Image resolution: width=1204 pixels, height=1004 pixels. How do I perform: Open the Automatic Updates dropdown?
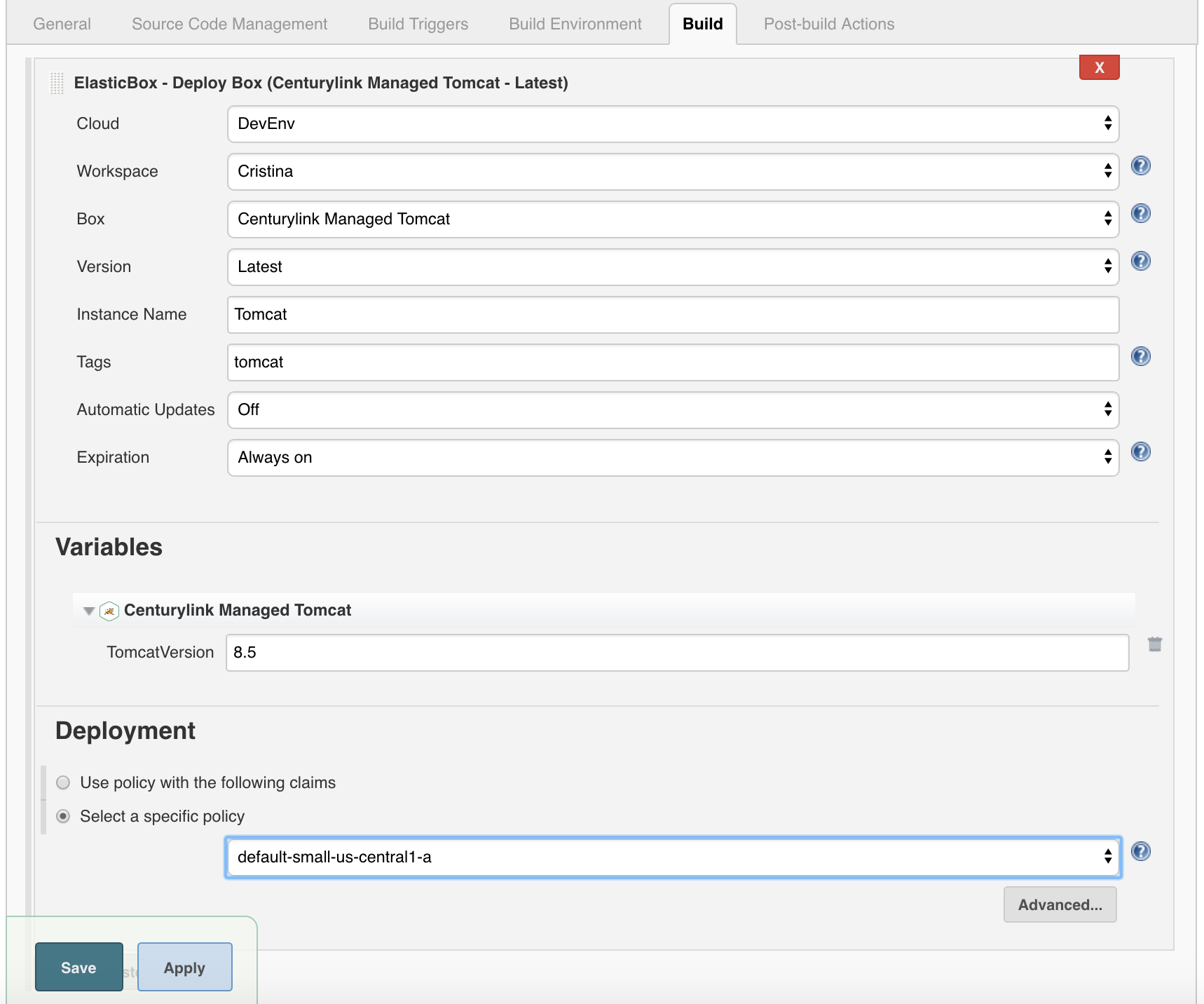[x=673, y=410]
